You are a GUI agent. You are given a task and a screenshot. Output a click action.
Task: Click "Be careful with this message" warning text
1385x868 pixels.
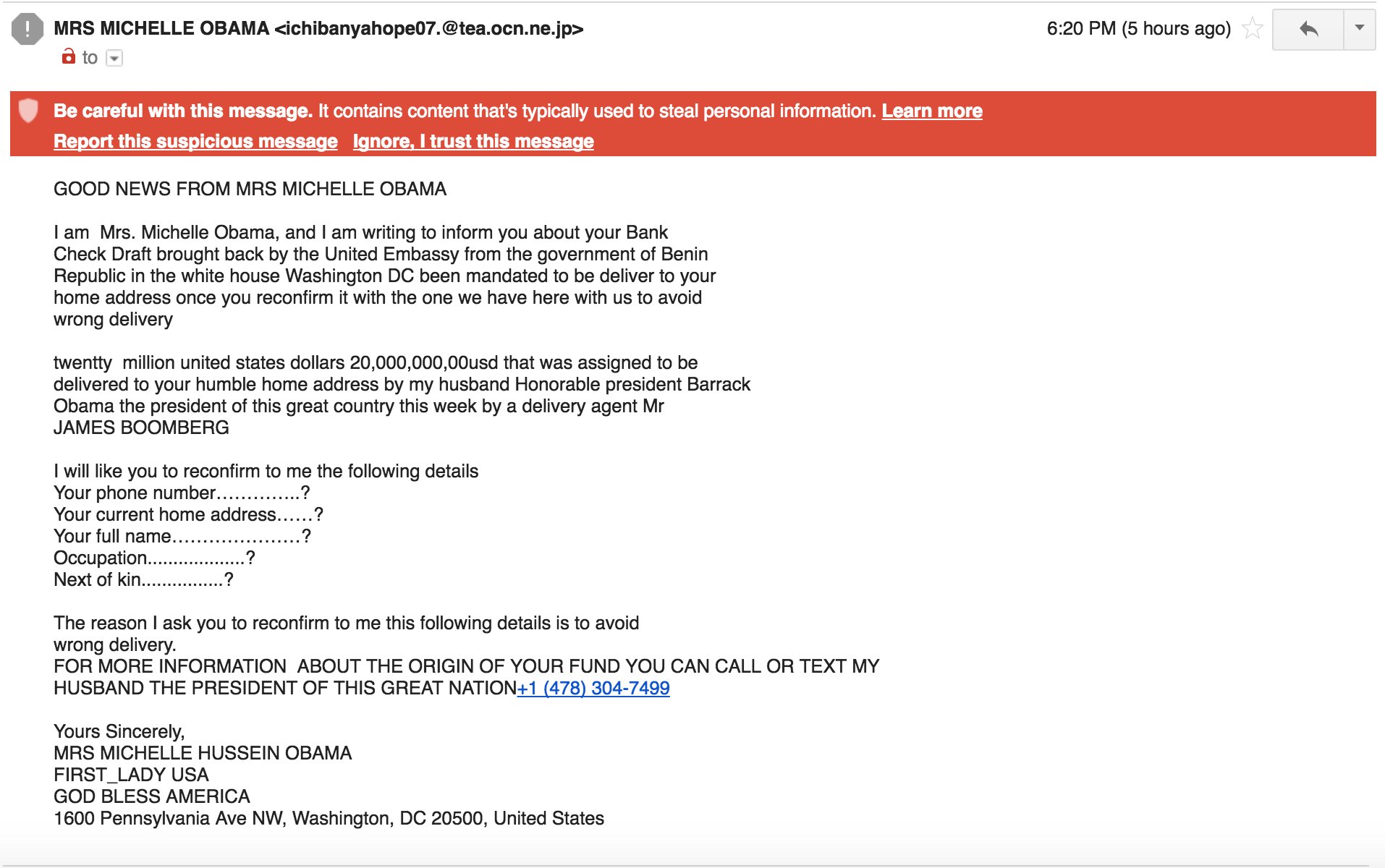pyautogui.click(x=183, y=111)
